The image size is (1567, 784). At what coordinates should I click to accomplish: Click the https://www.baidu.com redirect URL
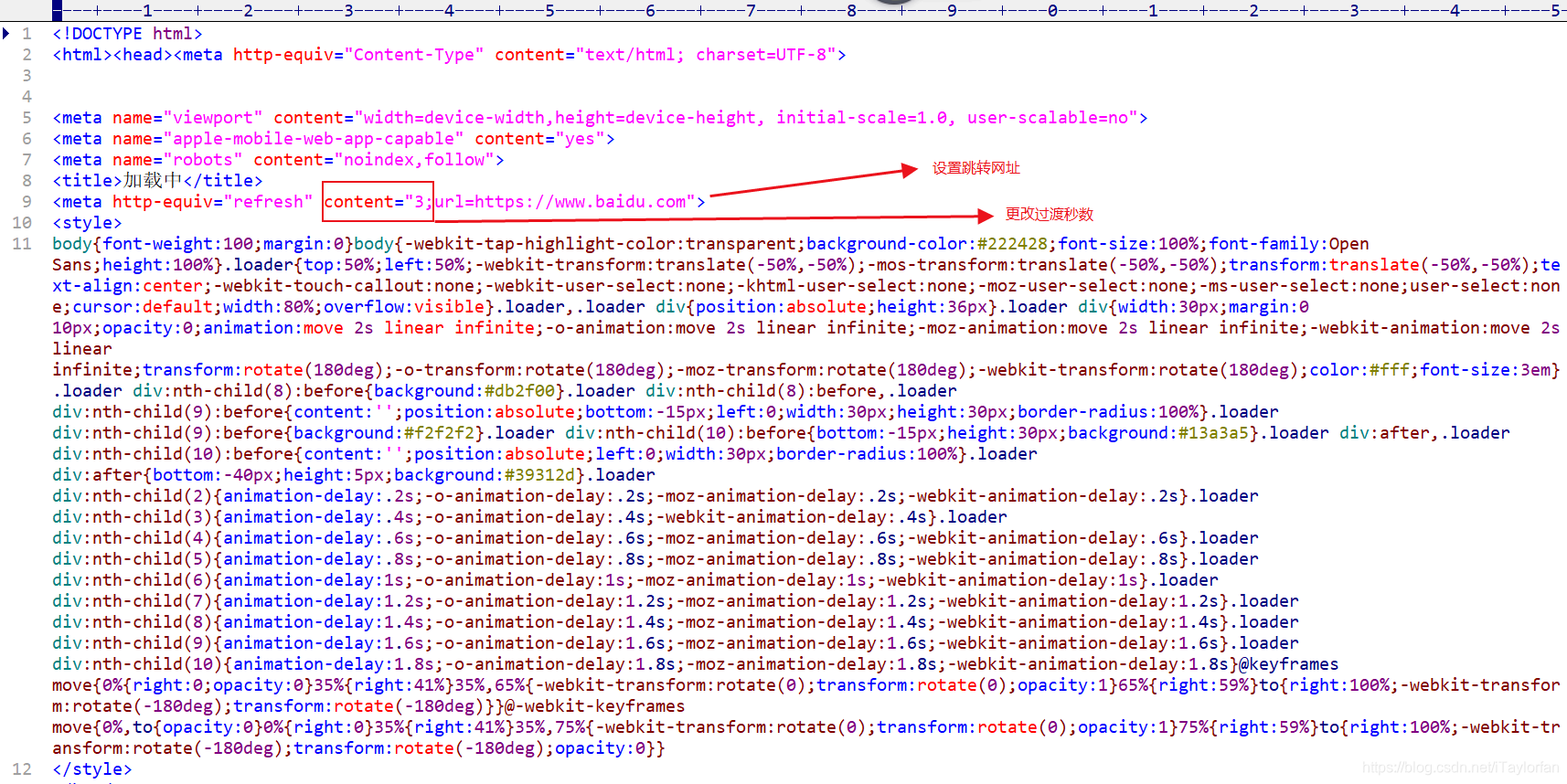(581, 202)
